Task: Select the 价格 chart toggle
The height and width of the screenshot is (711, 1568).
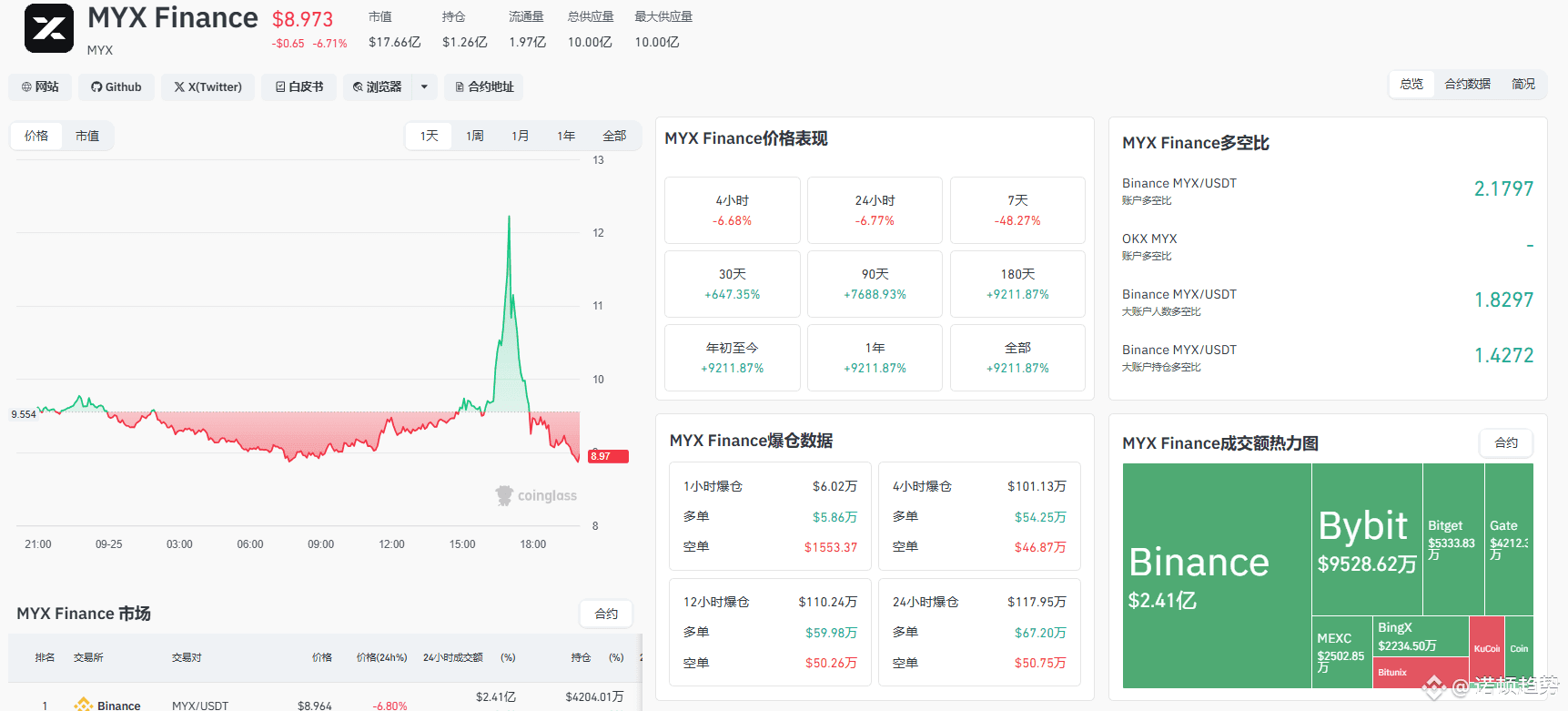Action: [x=36, y=136]
